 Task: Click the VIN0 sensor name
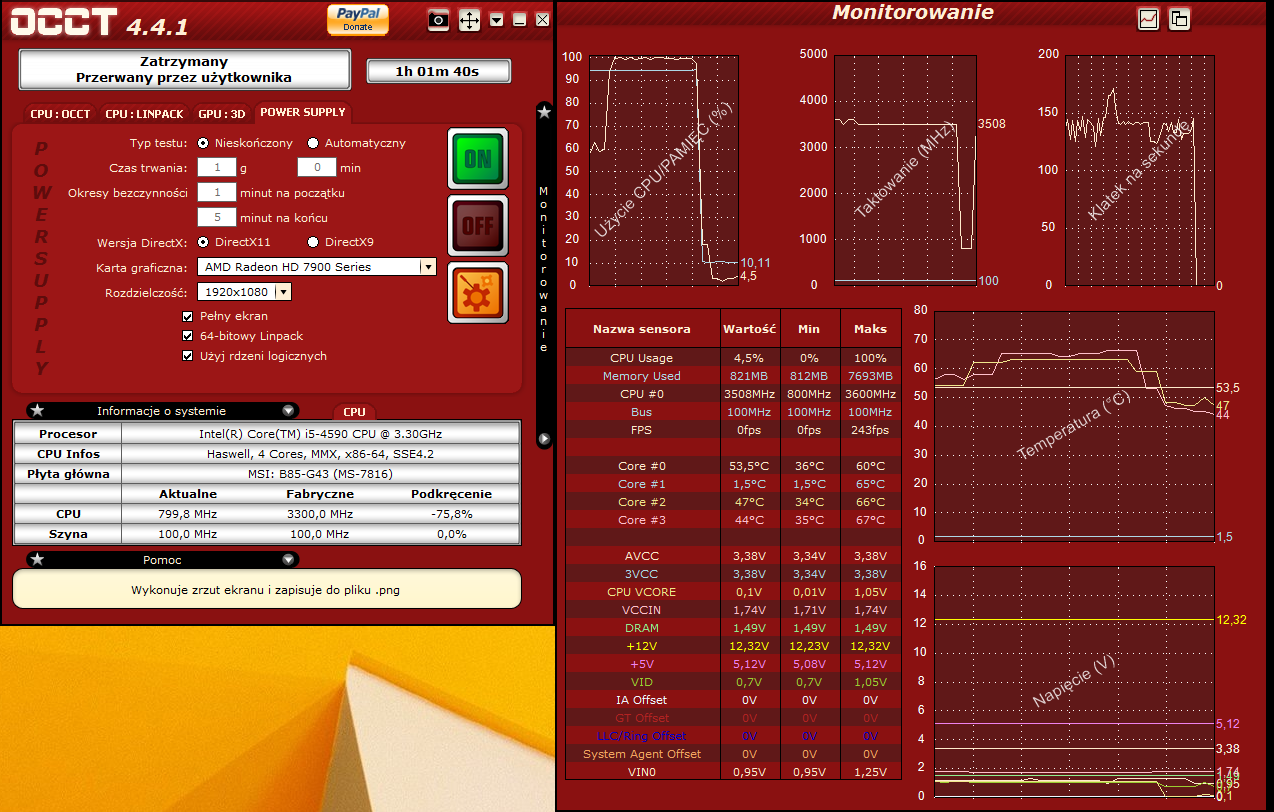pyautogui.click(x=642, y=772)
